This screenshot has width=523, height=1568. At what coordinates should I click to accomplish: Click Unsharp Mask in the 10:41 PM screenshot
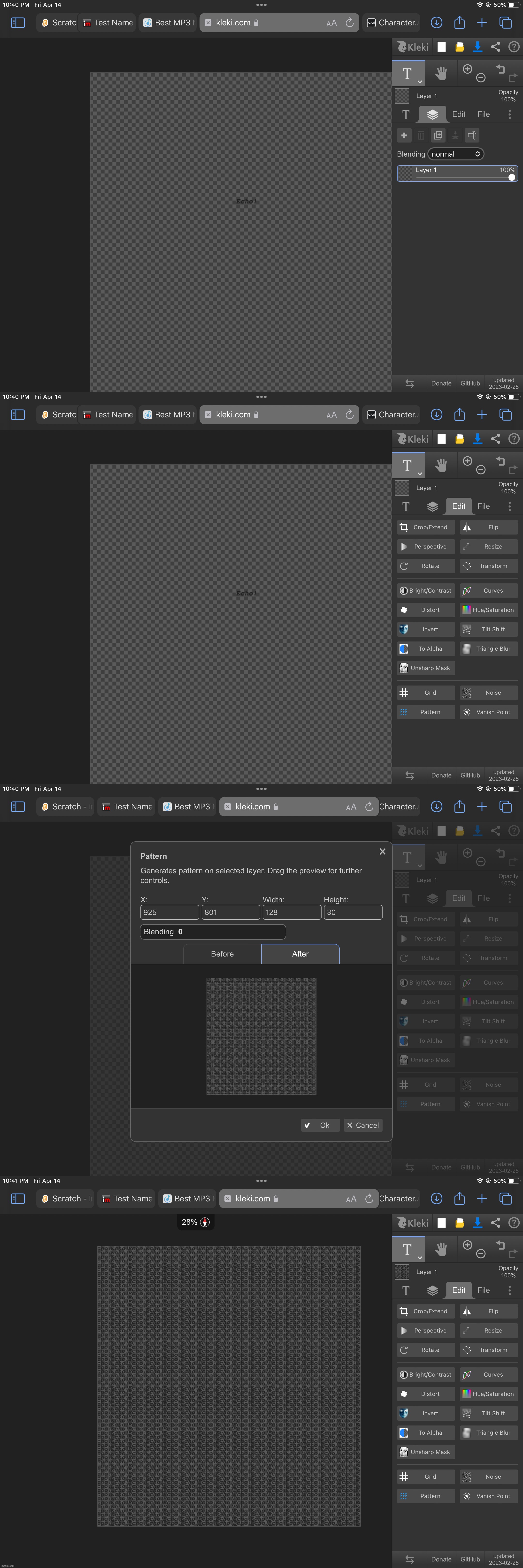[x=426, y=1452]
